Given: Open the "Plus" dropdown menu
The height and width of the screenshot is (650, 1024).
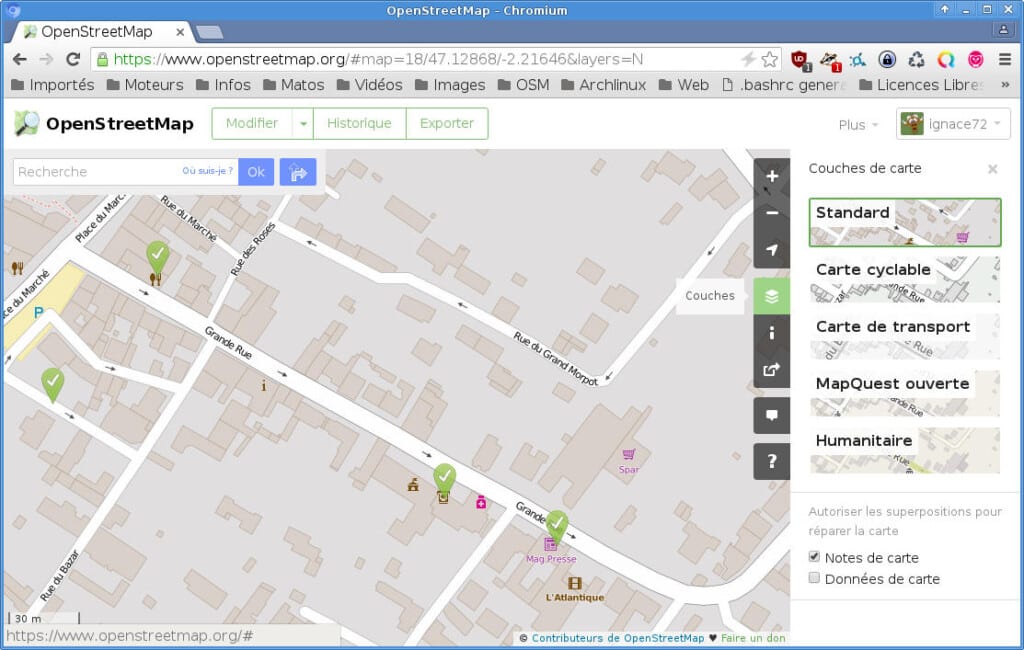Looking at the screenshot, I should point(856,124).
